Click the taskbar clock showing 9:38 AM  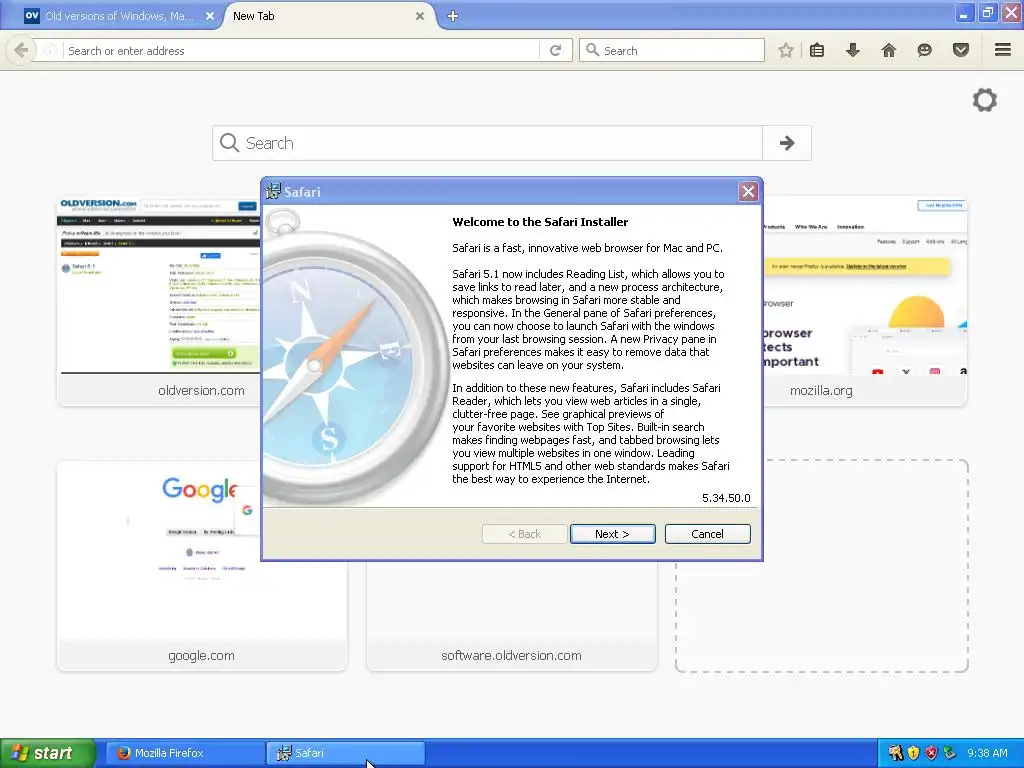coord(987,753)
